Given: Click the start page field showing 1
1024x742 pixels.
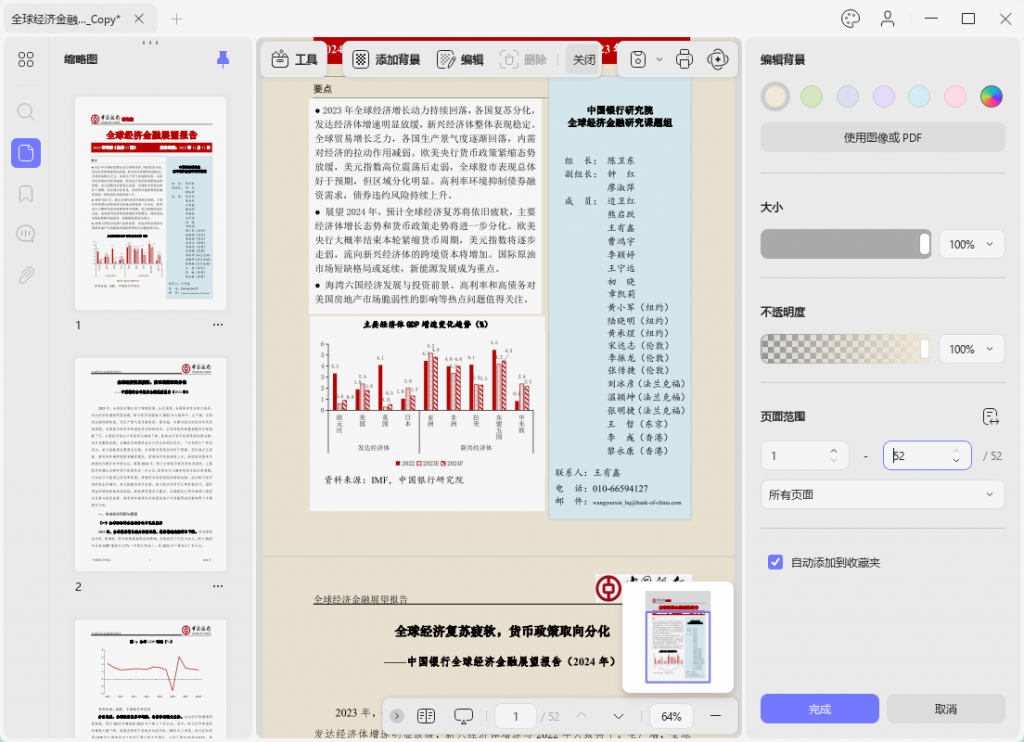Looking at the screenshot, I should click(x=805, y=456).
